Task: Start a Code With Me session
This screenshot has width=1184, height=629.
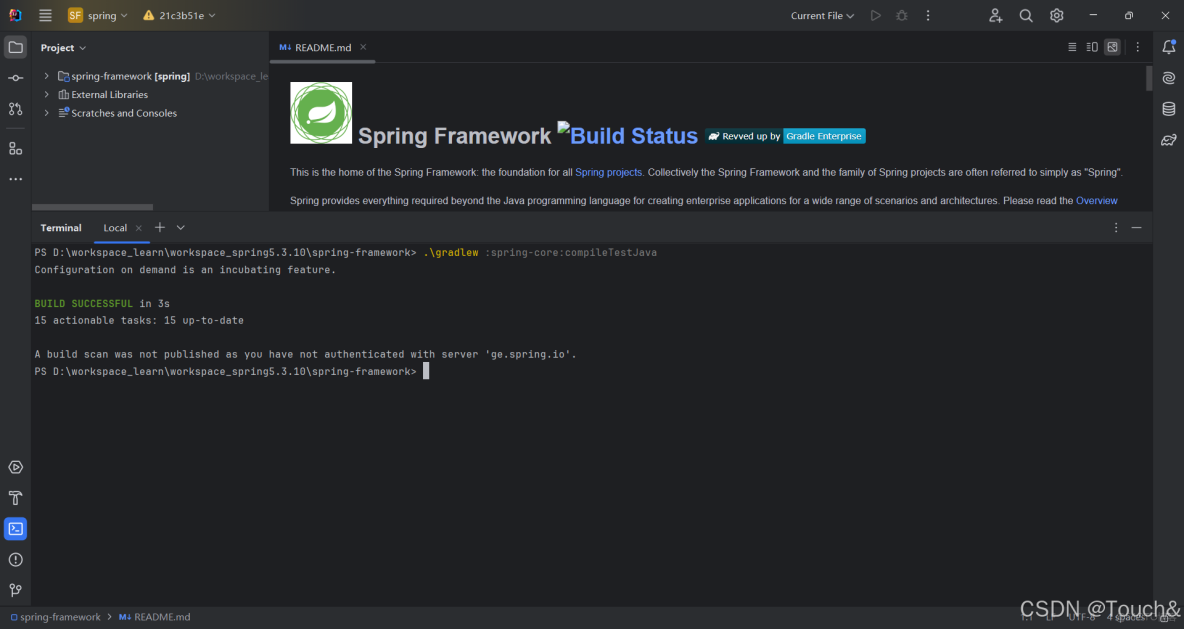Action: pos(994,15)
